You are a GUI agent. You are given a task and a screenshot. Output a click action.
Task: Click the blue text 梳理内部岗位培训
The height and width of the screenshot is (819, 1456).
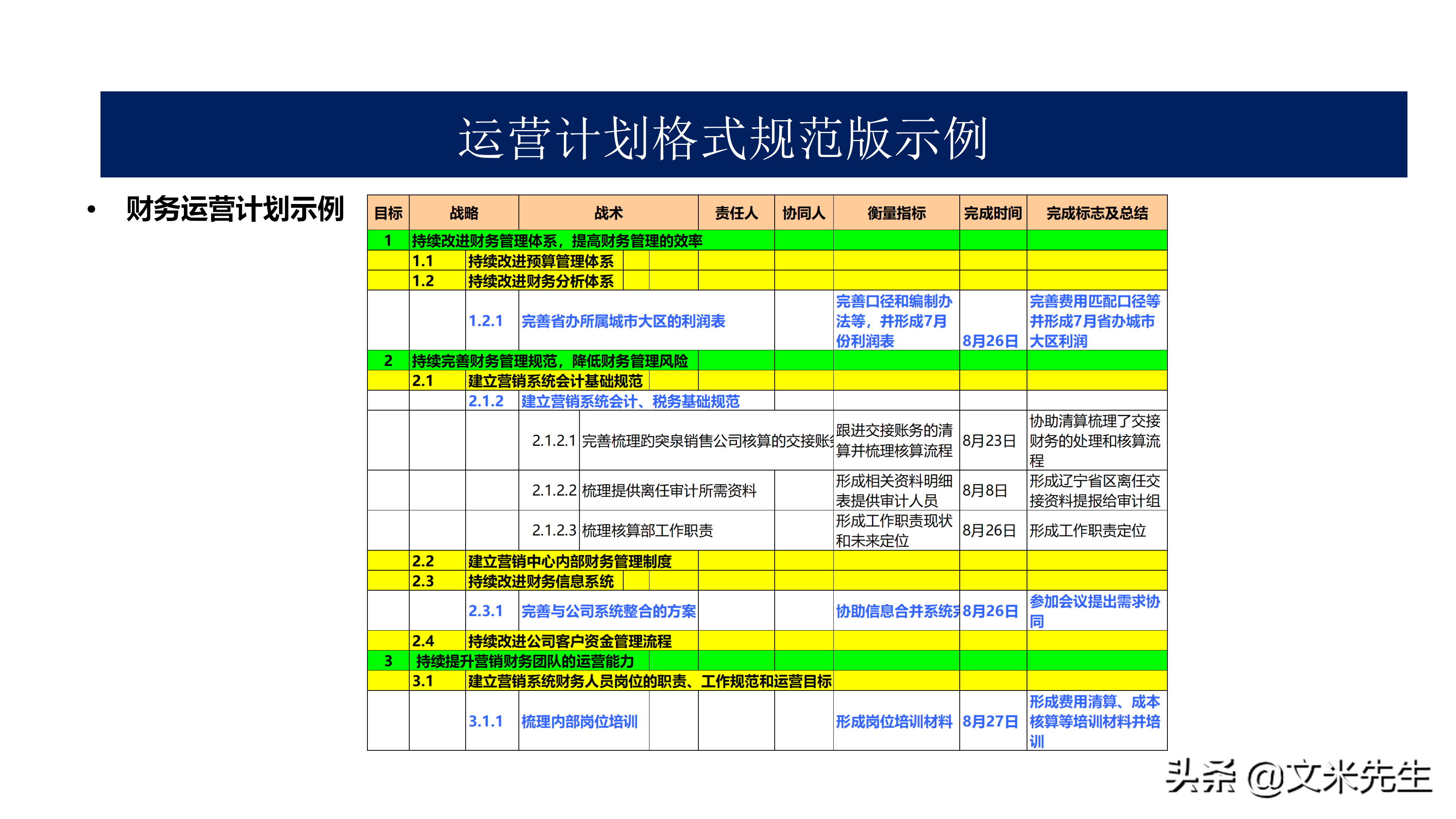tap(579, 721)
